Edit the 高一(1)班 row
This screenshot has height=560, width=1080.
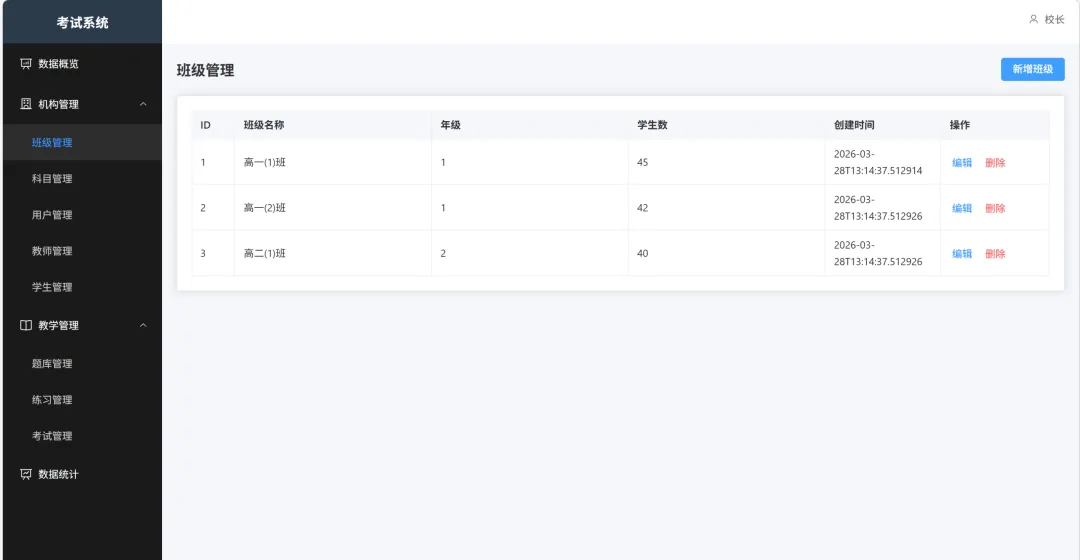pyautogui.click(x=962, y=163)
